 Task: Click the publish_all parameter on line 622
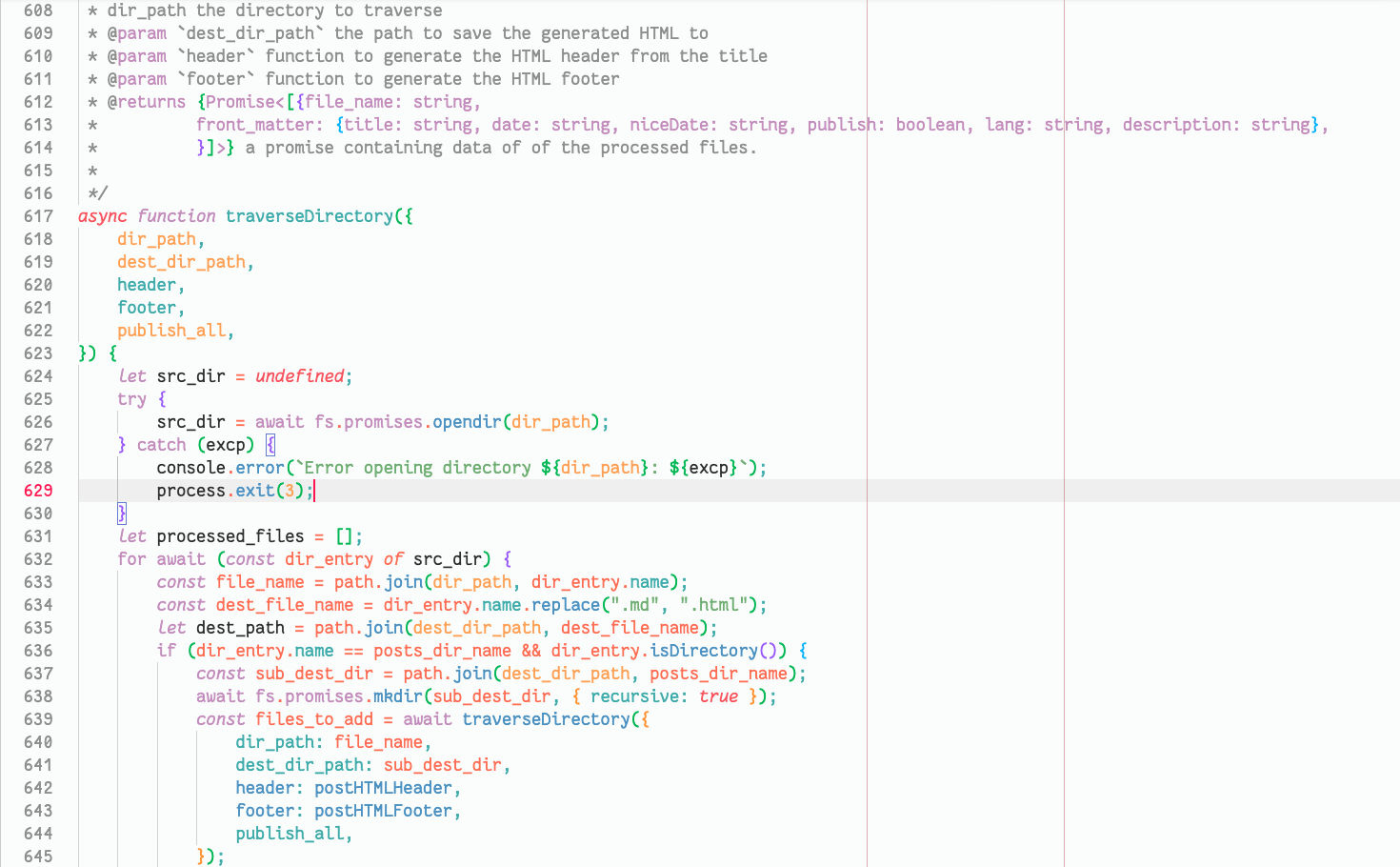172,330
